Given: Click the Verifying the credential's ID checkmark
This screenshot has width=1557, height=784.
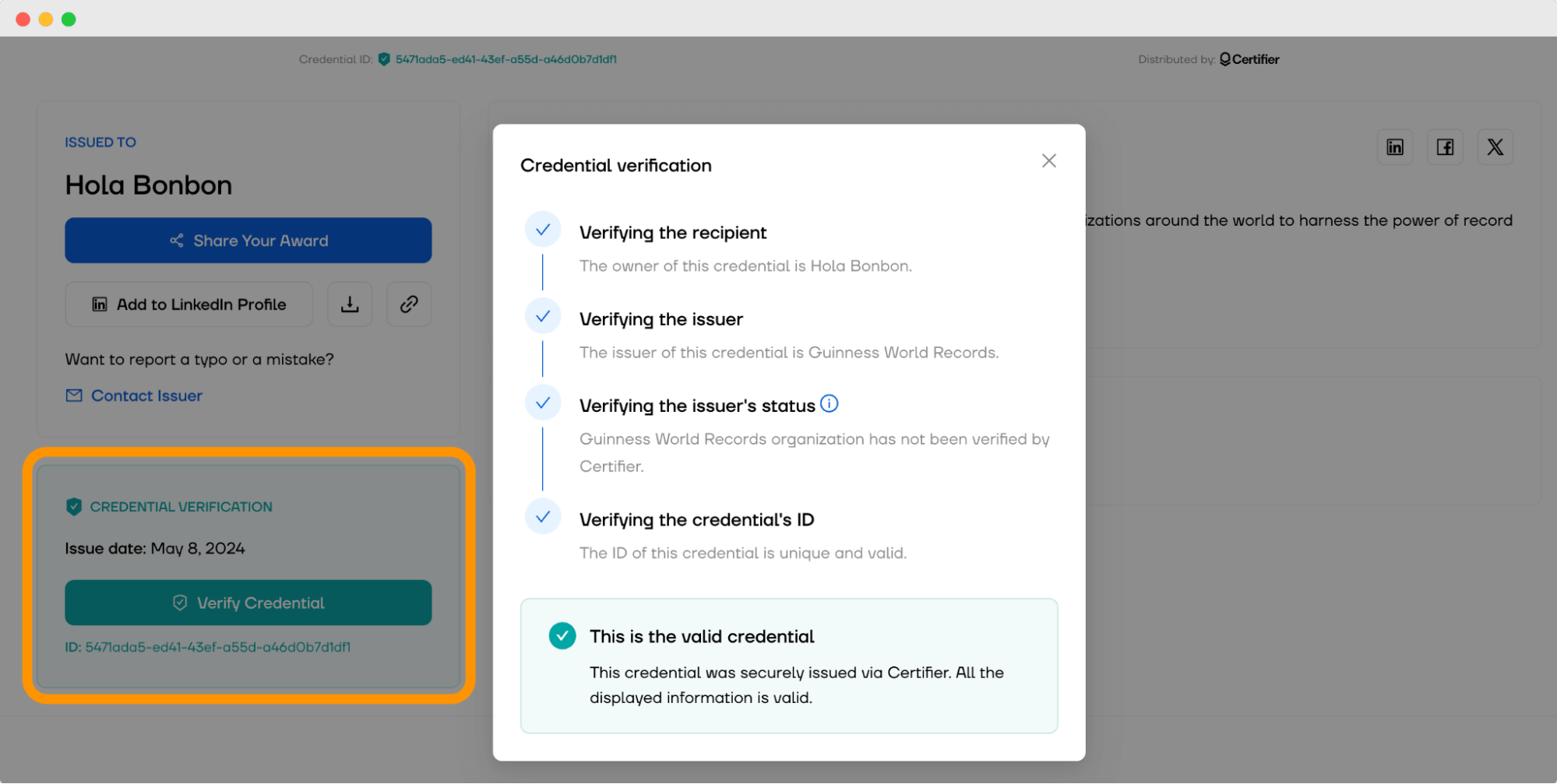Looking at the screenshot, I should click(543, 517).
